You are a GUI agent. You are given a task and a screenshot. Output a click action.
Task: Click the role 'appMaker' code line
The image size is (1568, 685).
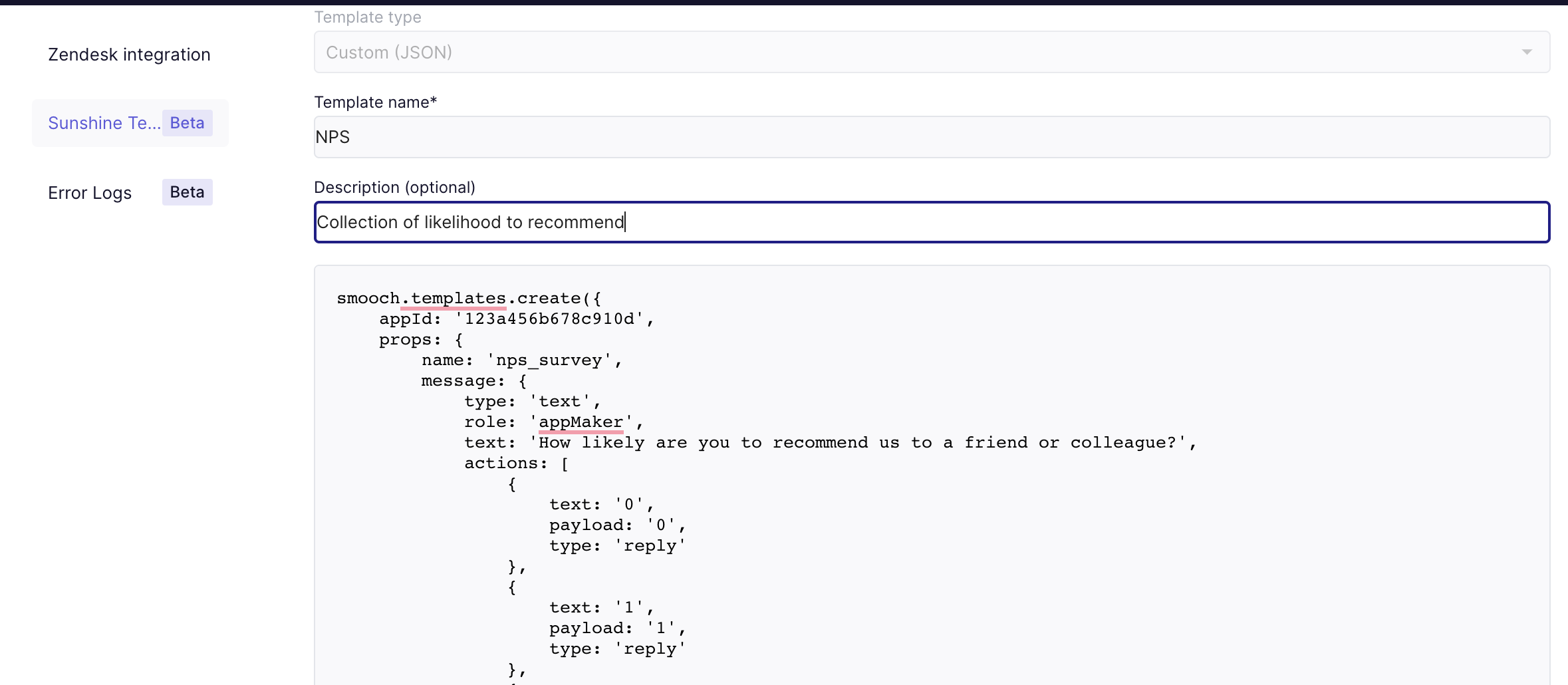554,422
